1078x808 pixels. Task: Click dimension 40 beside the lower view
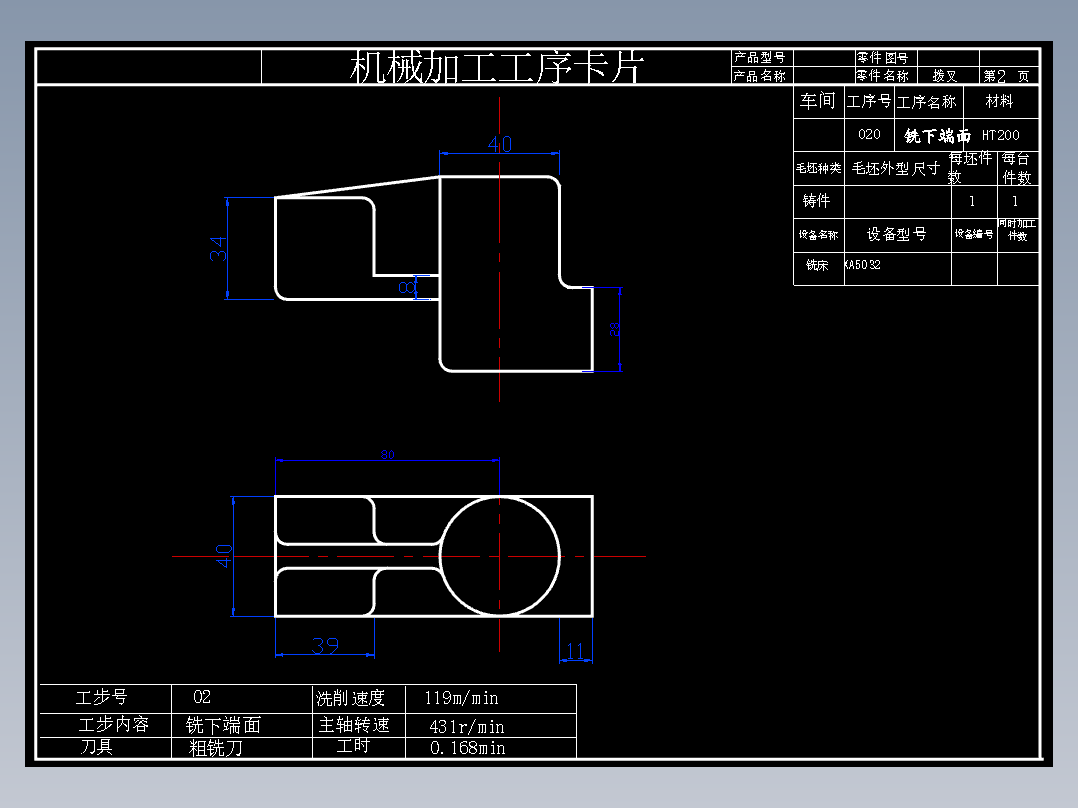[x=224, y=556]
